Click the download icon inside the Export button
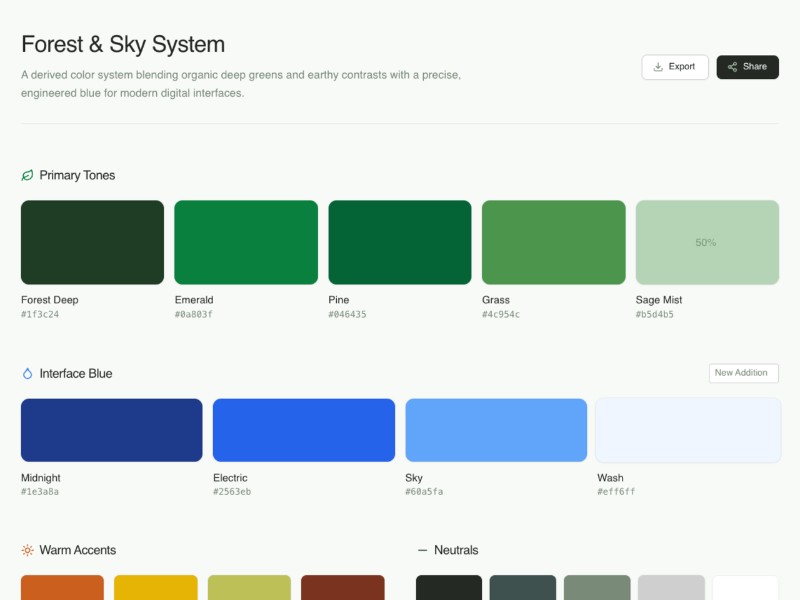 click(656, 67)
